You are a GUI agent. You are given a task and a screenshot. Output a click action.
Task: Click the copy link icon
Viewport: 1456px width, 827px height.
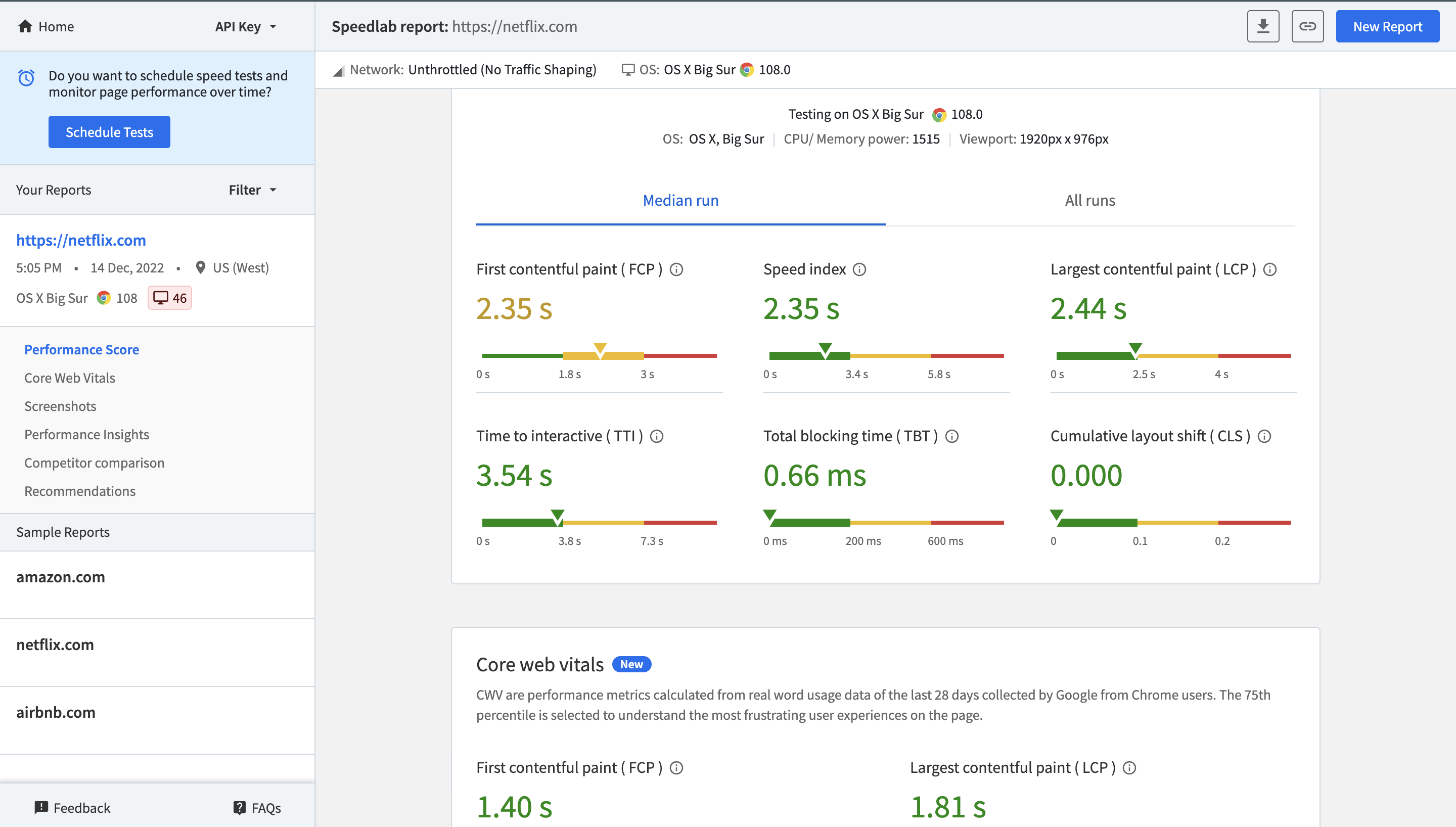[1307, 26]
